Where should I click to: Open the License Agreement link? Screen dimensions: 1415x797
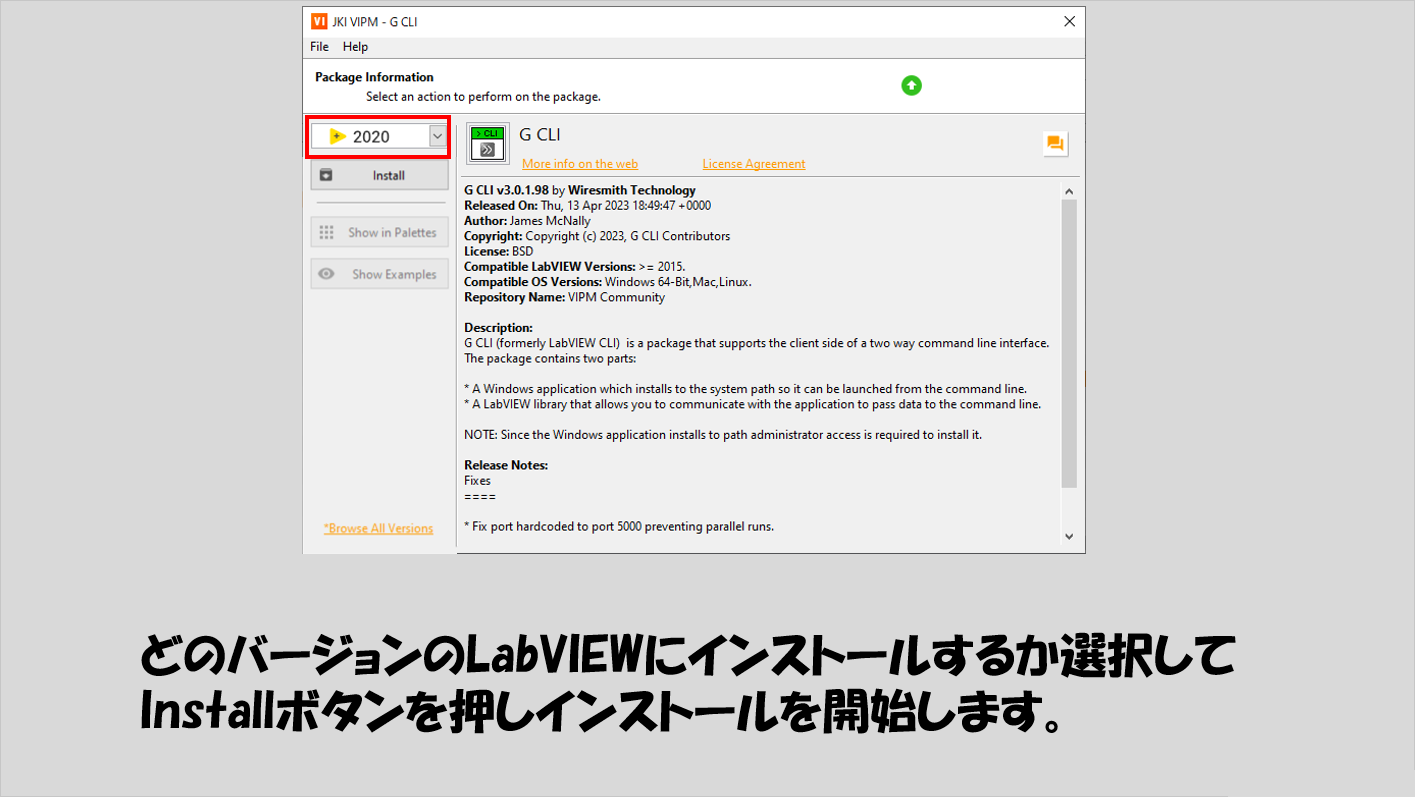coord(754,164)
